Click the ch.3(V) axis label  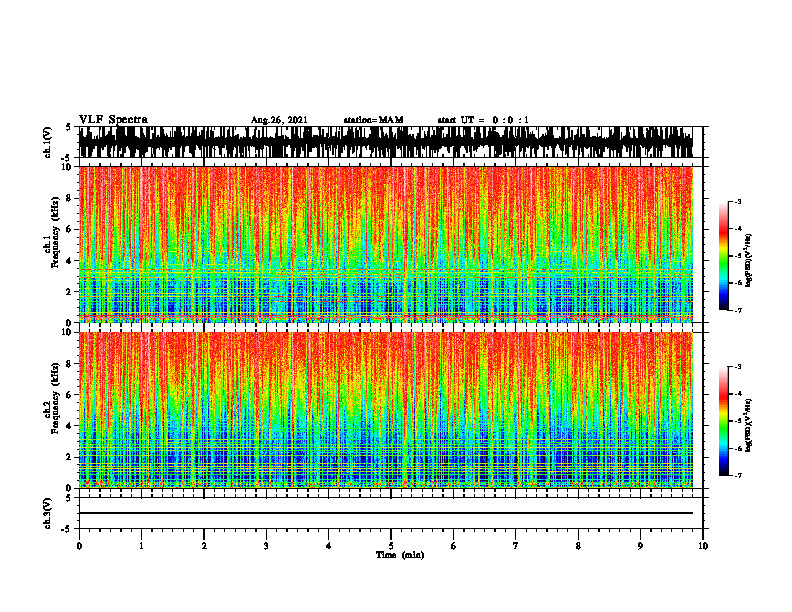pos(48,513)
